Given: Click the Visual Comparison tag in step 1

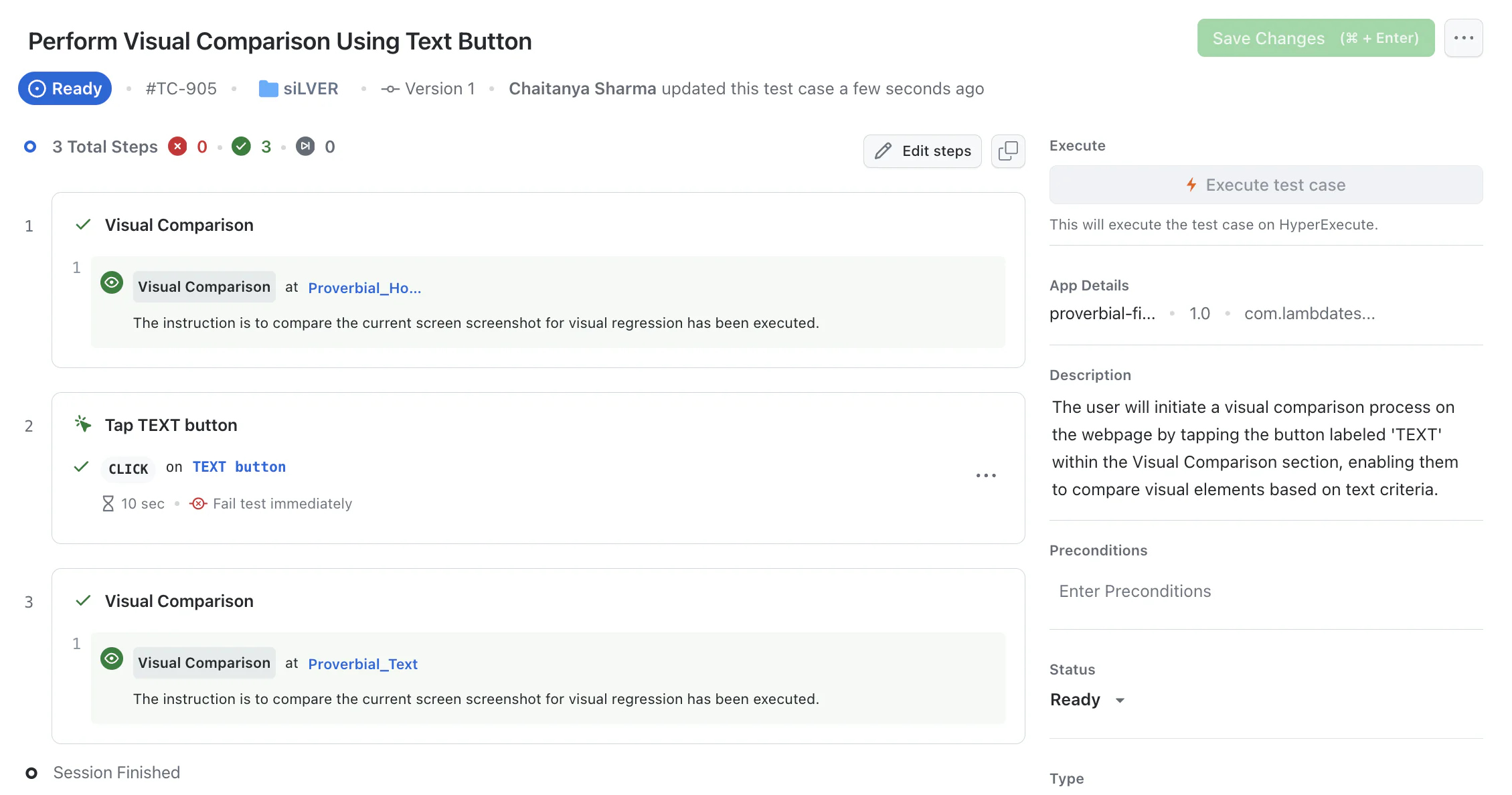Looking at the screenshot, I should [x=204, y=287].
